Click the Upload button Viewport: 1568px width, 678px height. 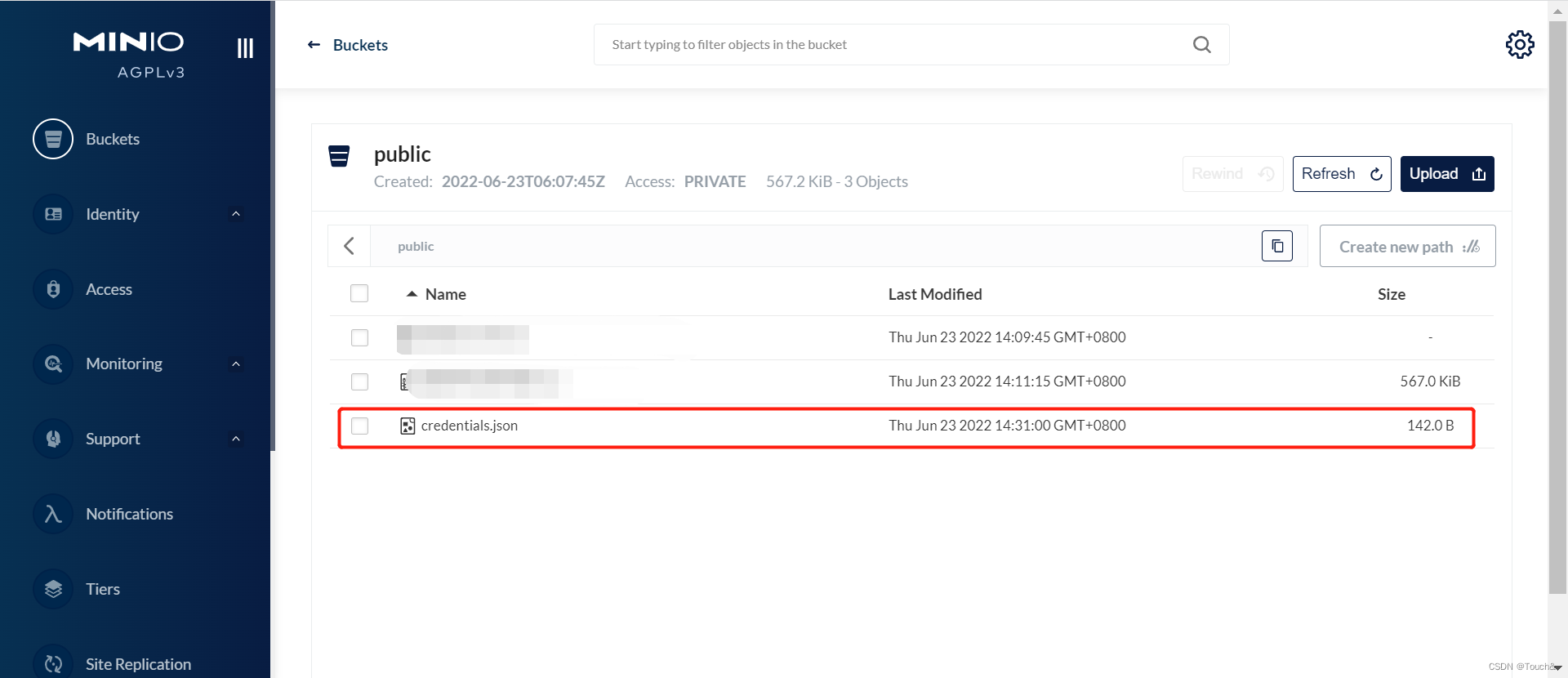pyautogui.click(x=1446, y=174)
